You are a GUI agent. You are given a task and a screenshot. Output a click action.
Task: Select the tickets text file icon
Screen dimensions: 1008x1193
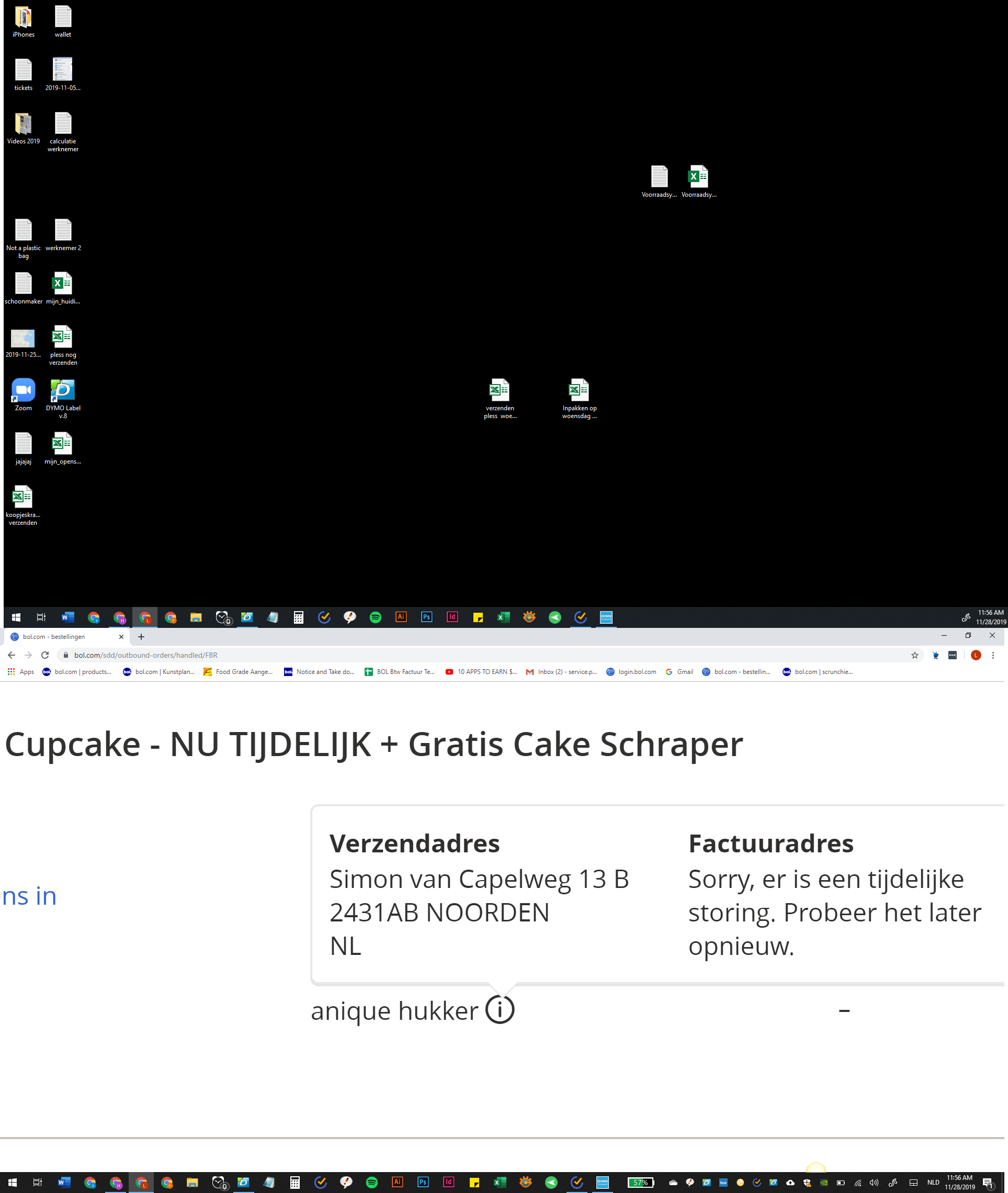click(x=24, y=75)
